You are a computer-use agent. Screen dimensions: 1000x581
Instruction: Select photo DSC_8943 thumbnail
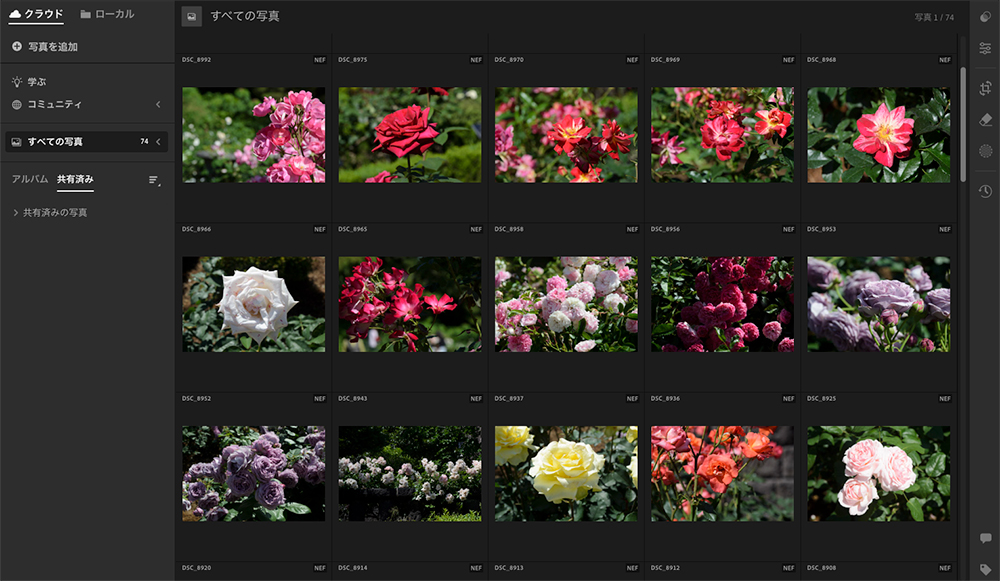410,474
